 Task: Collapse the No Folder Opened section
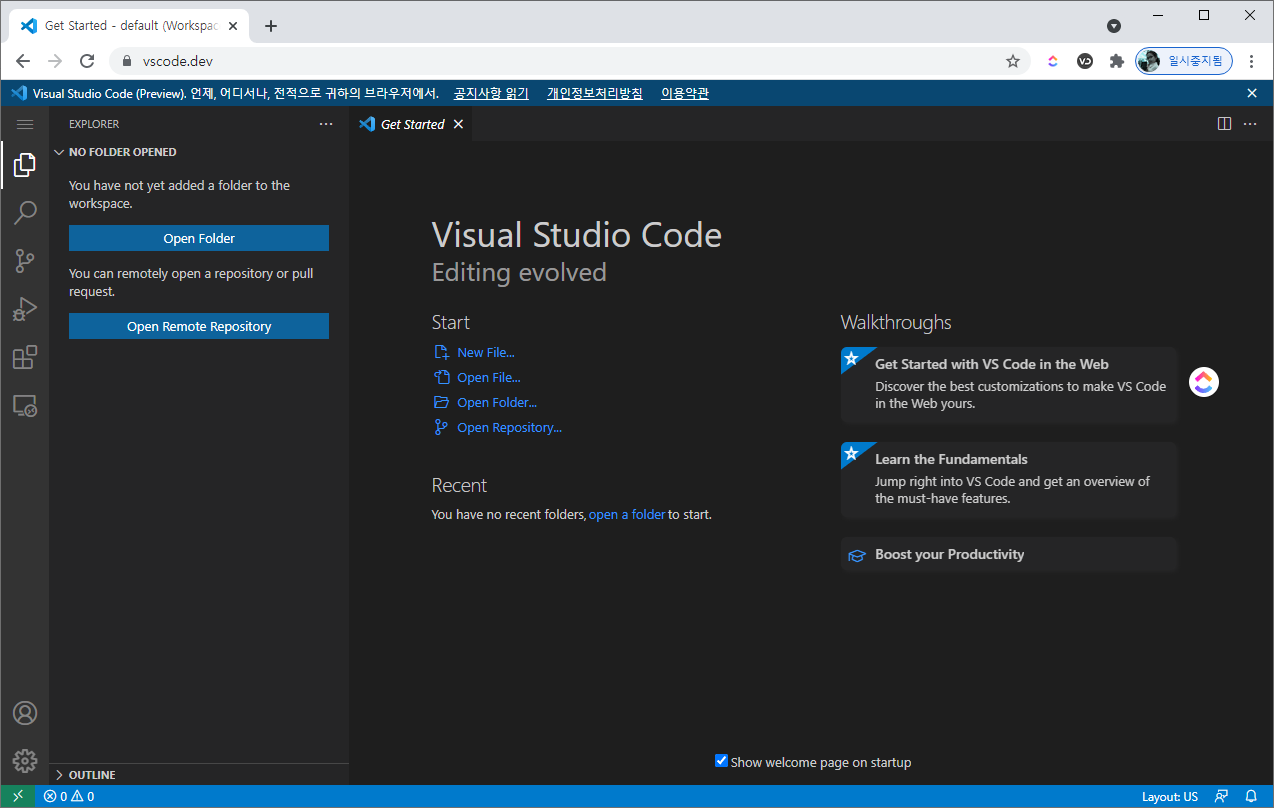pyautogui.click(x=198, y=152)
